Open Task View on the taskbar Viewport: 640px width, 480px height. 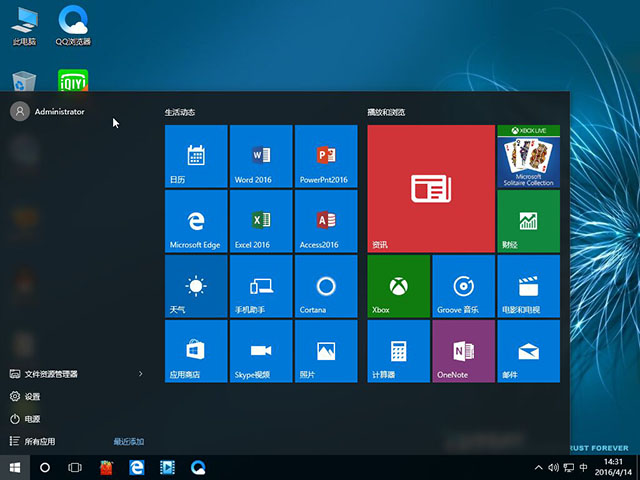(x=74, y=467)
